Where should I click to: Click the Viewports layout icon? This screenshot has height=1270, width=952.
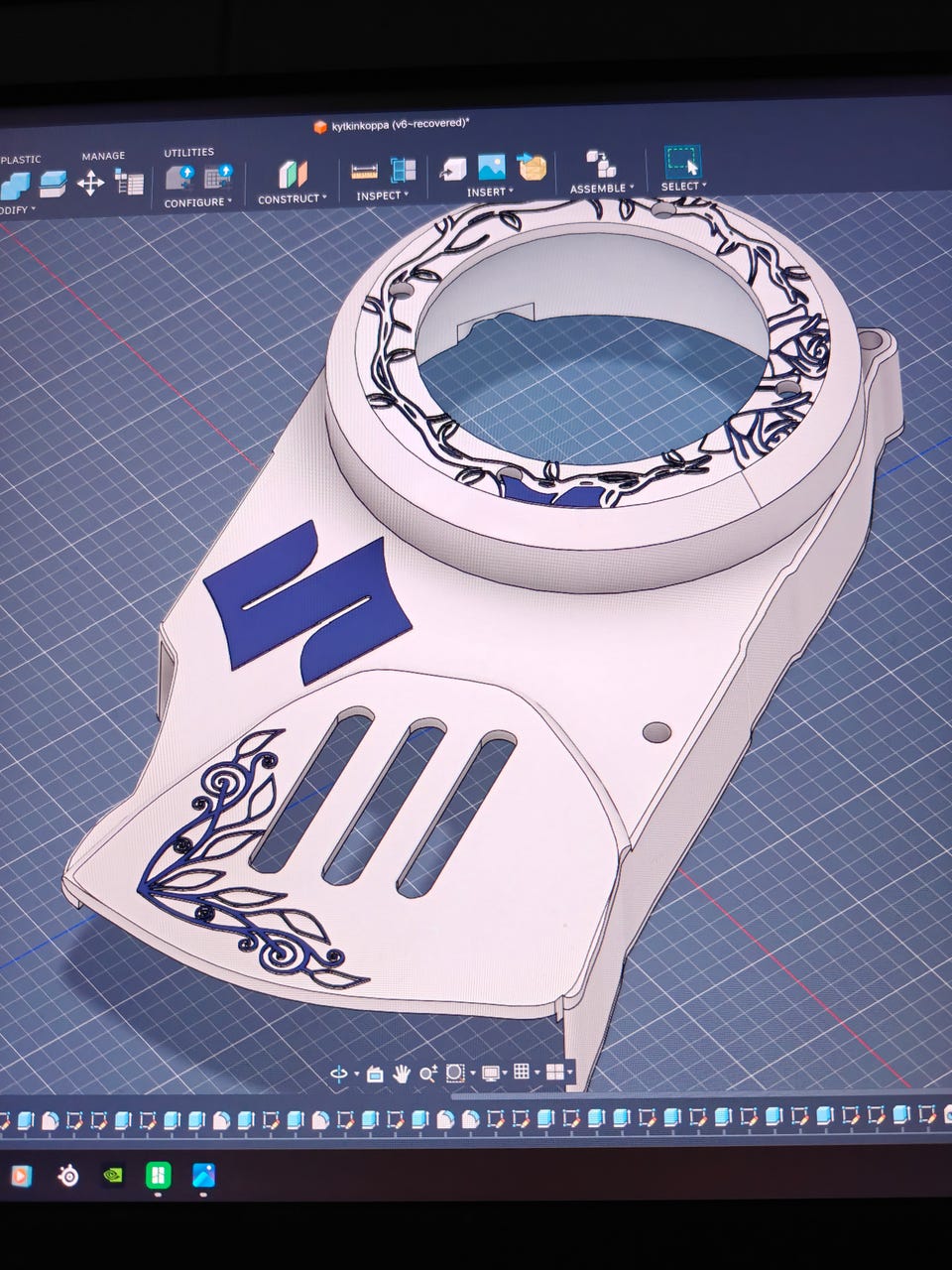(555, 1071)
